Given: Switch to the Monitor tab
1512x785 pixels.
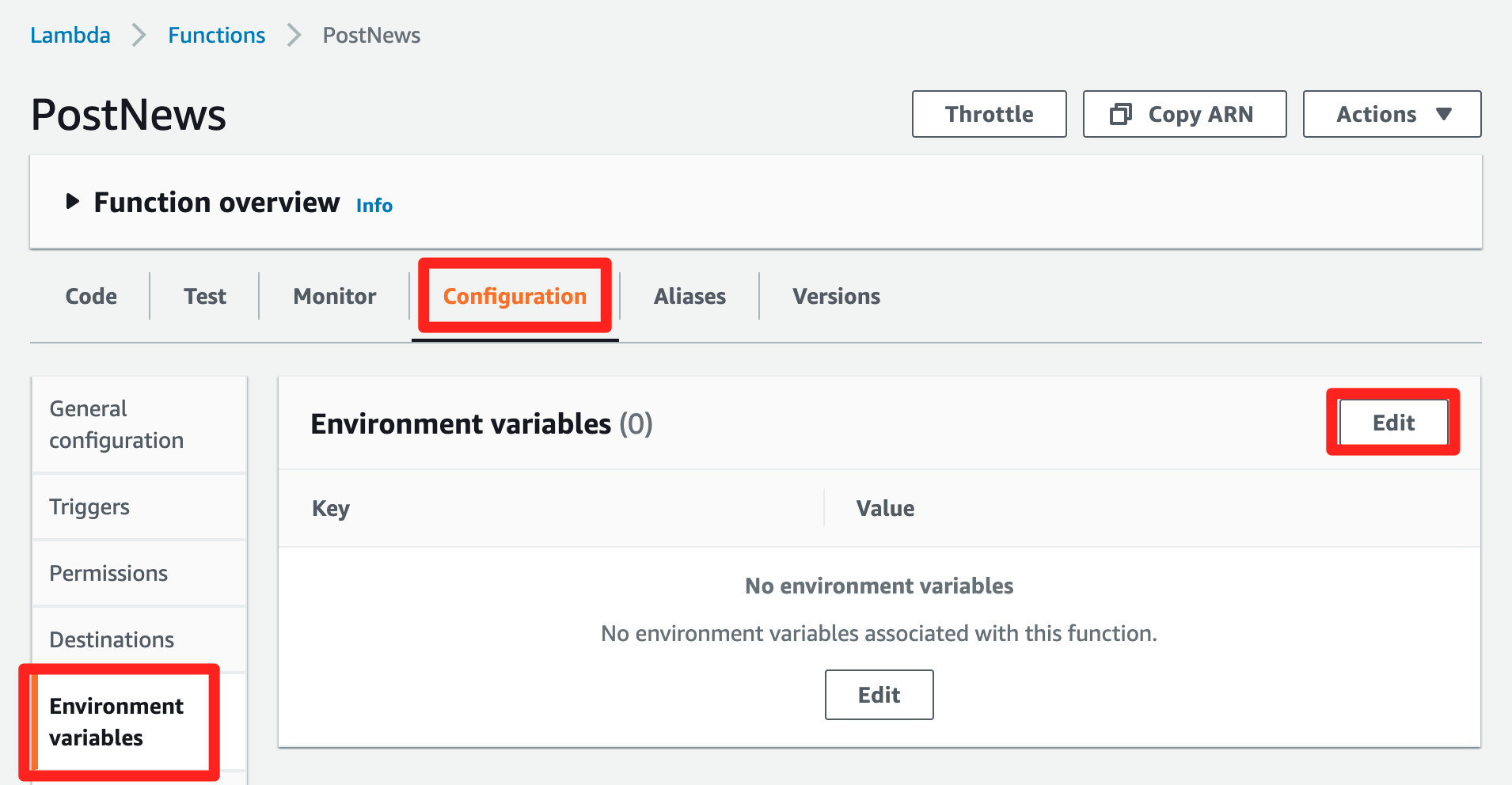Looking at the screenshot, I should pos(335,296).
